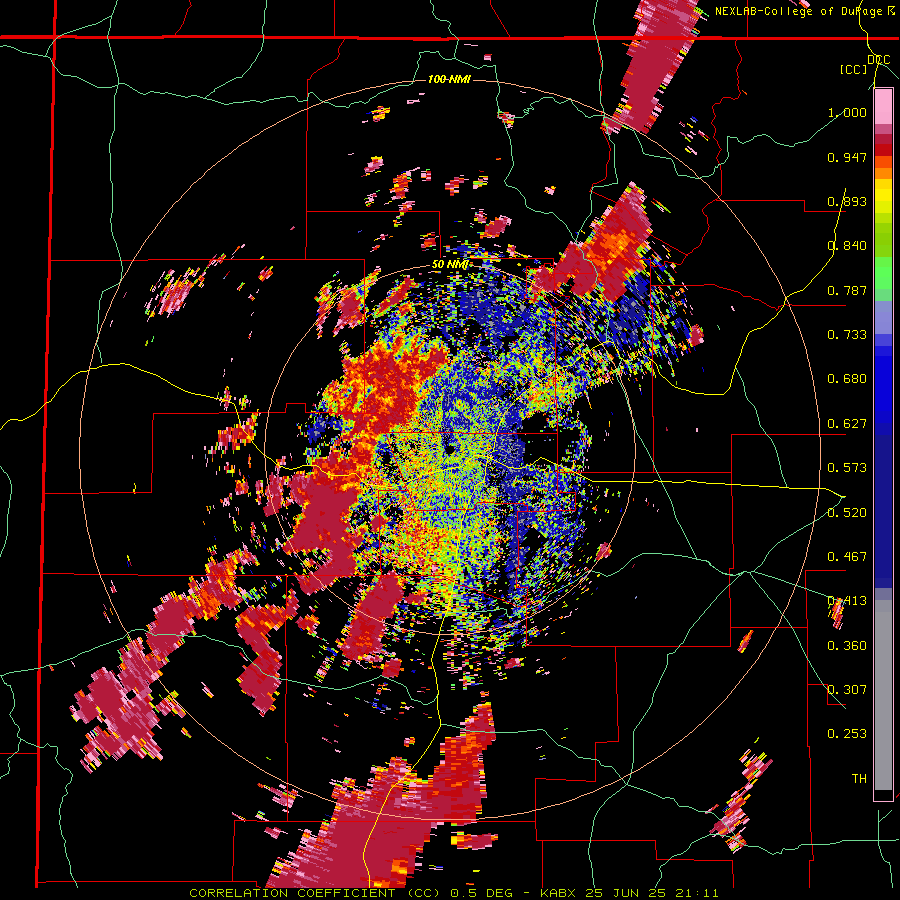Click the 0.840 legend value
900x900 pixels.
click(x=847, y=246)
